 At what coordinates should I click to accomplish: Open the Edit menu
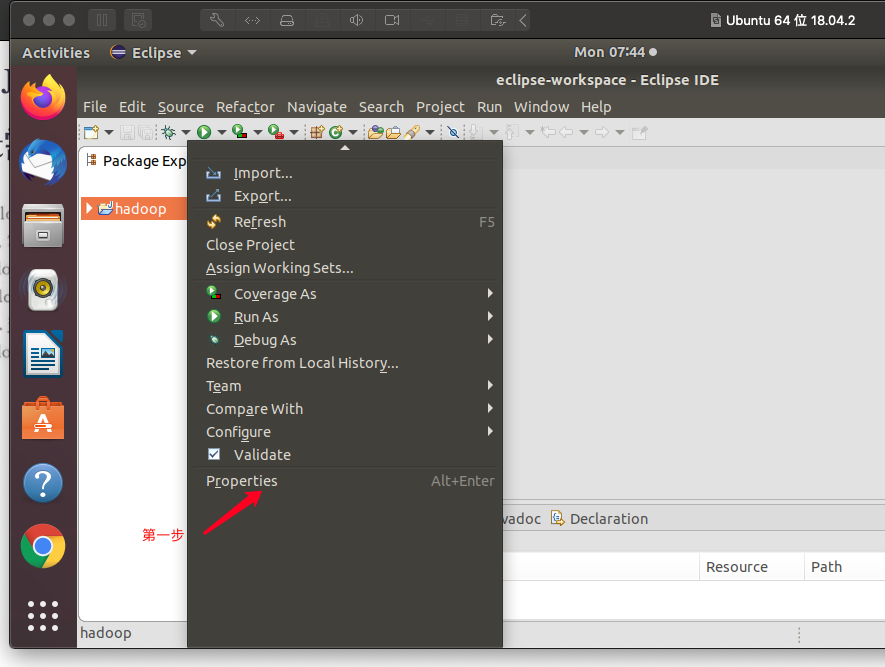point(132,107)
